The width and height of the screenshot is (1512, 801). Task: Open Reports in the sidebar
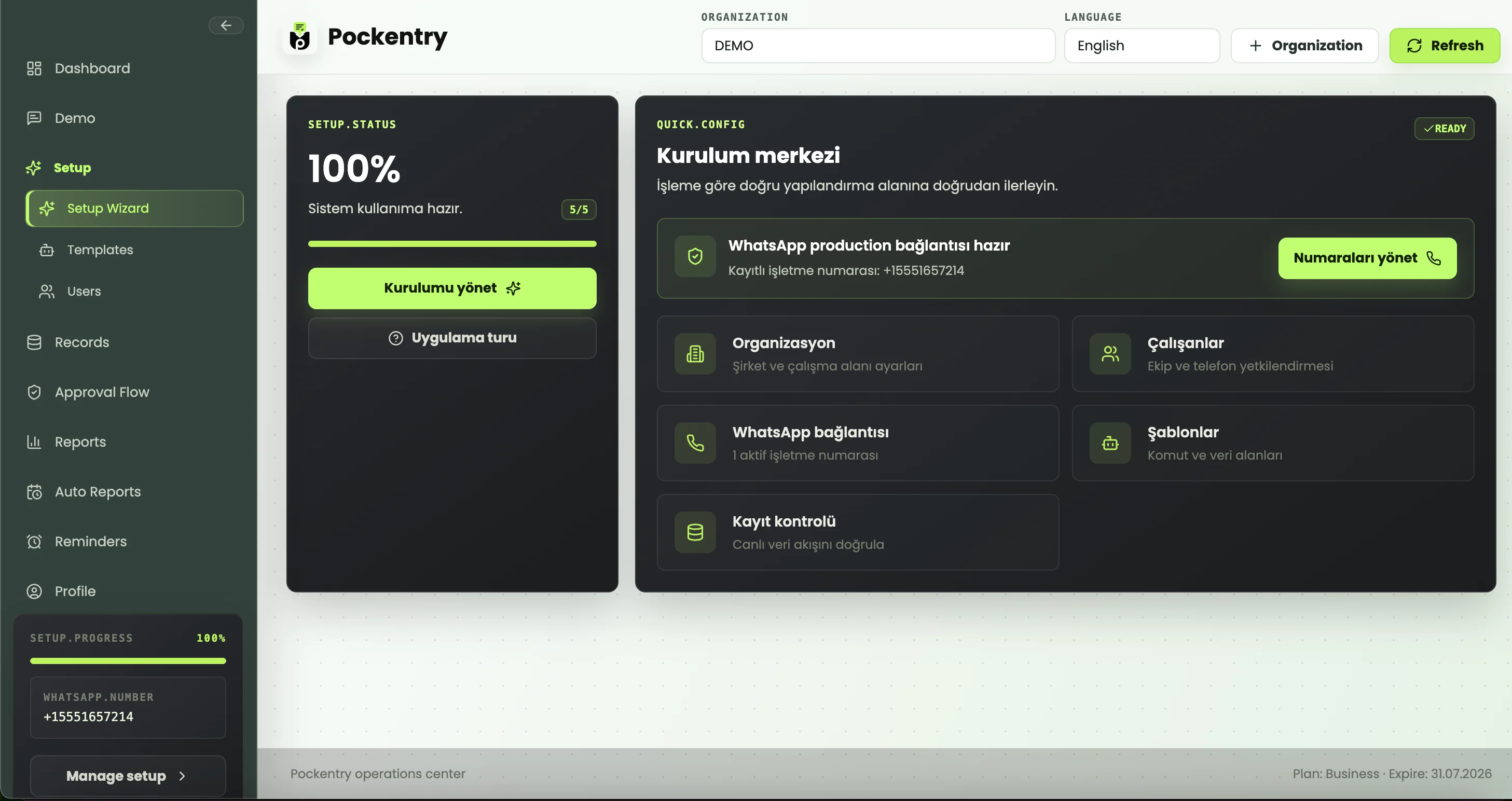point(134,442)
